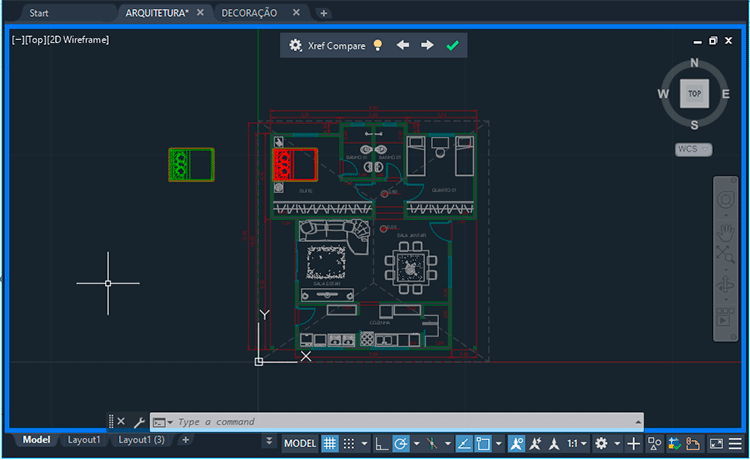Toggle polar tracking
The image size is (750, 460).
(x=401, y=444)
